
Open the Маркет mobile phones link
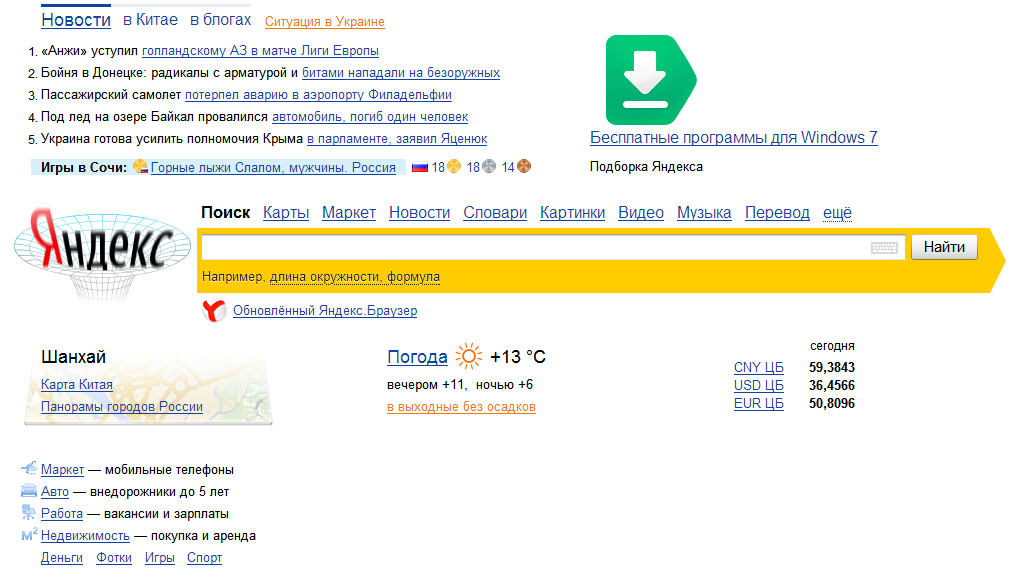[62, 470]
